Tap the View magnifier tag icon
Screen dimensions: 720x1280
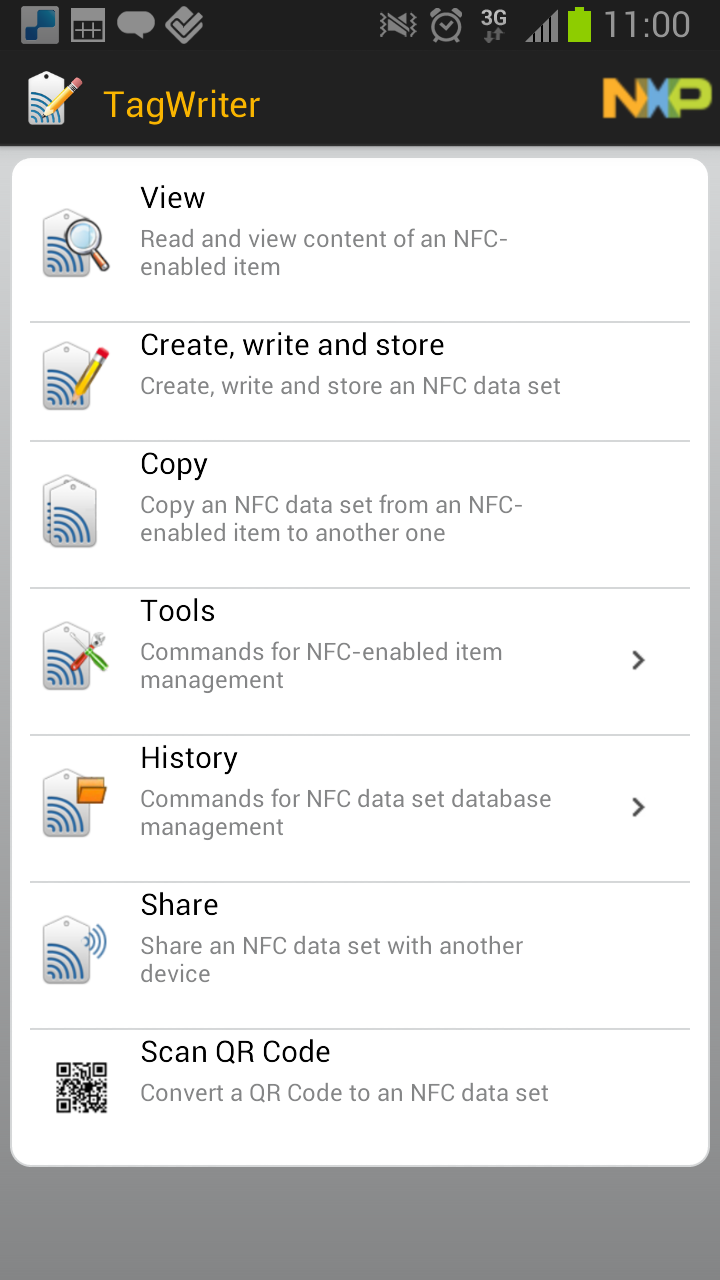pos(76,243)
